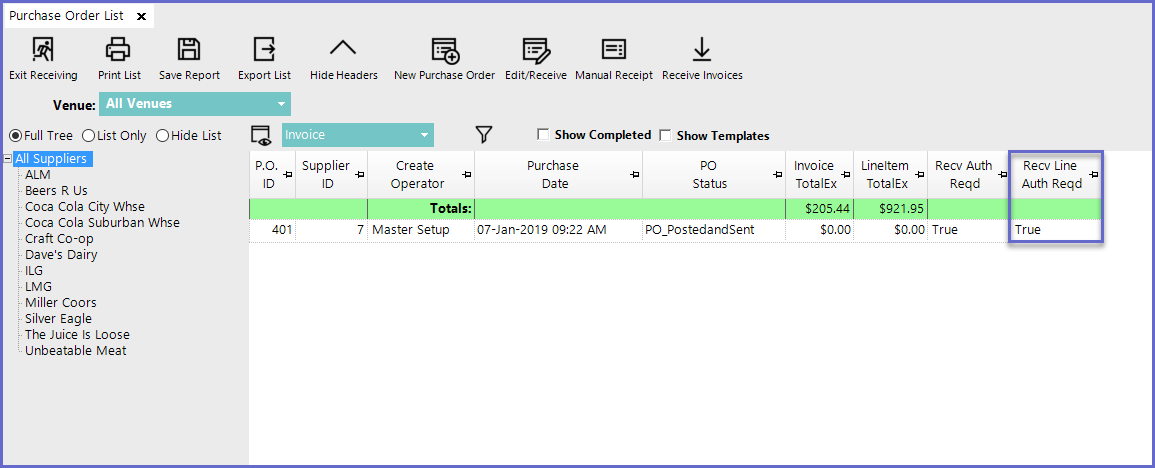This screenshot has height=468, width=1155.
Task: Choose the Hide List radio option
Action: tap(162, 136)
